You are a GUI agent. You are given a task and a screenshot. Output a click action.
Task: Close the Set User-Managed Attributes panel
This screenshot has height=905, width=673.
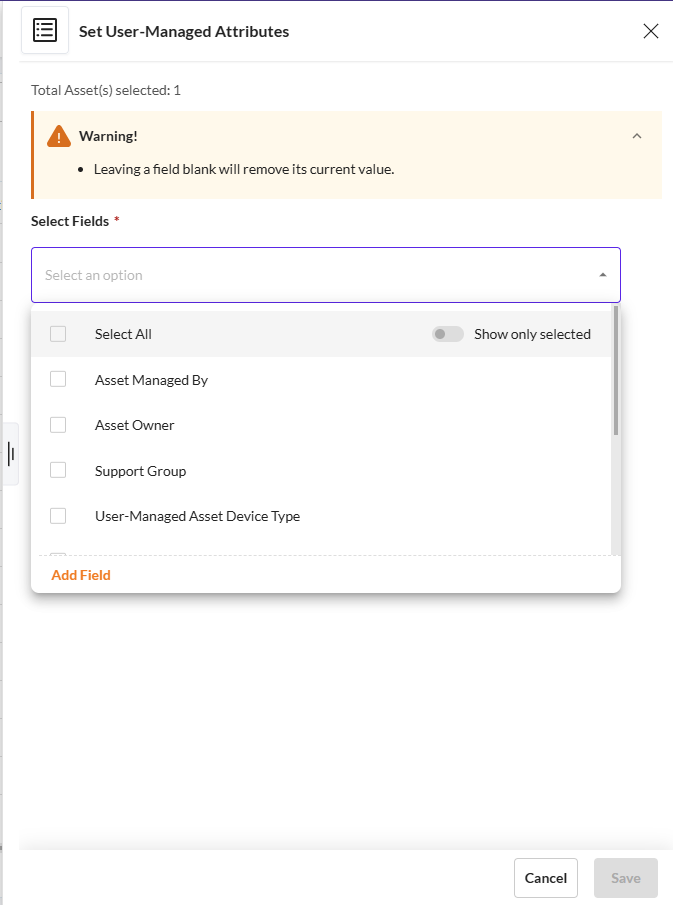coord(650,31)
